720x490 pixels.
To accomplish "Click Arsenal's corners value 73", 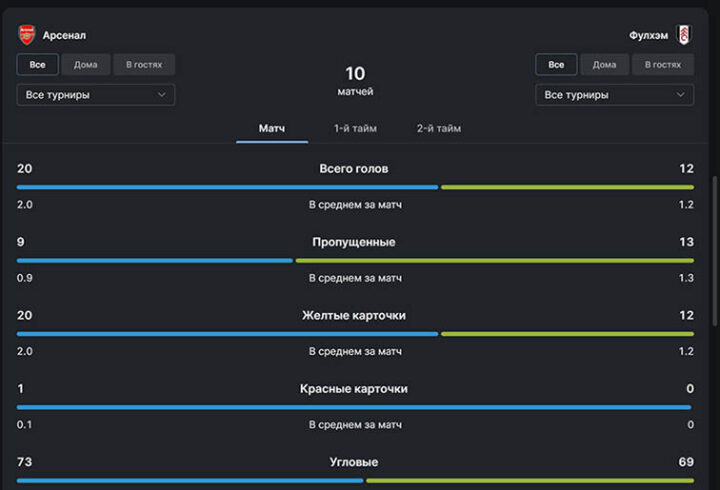I will click(x=25, y=462).
